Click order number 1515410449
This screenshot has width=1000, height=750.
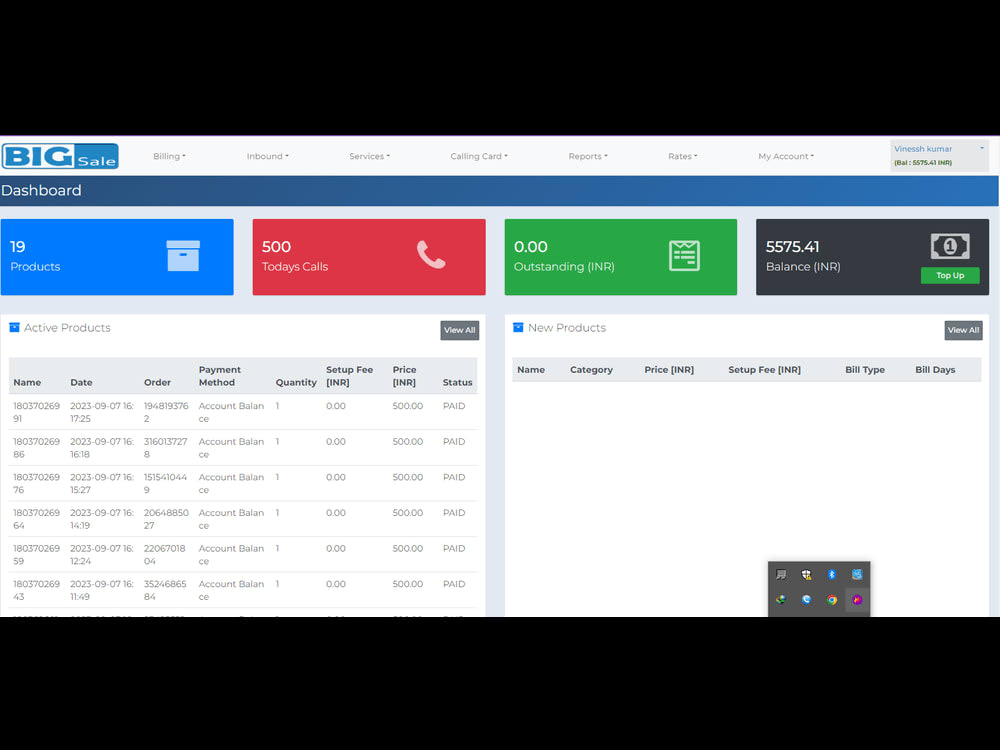tap(166, 484)
